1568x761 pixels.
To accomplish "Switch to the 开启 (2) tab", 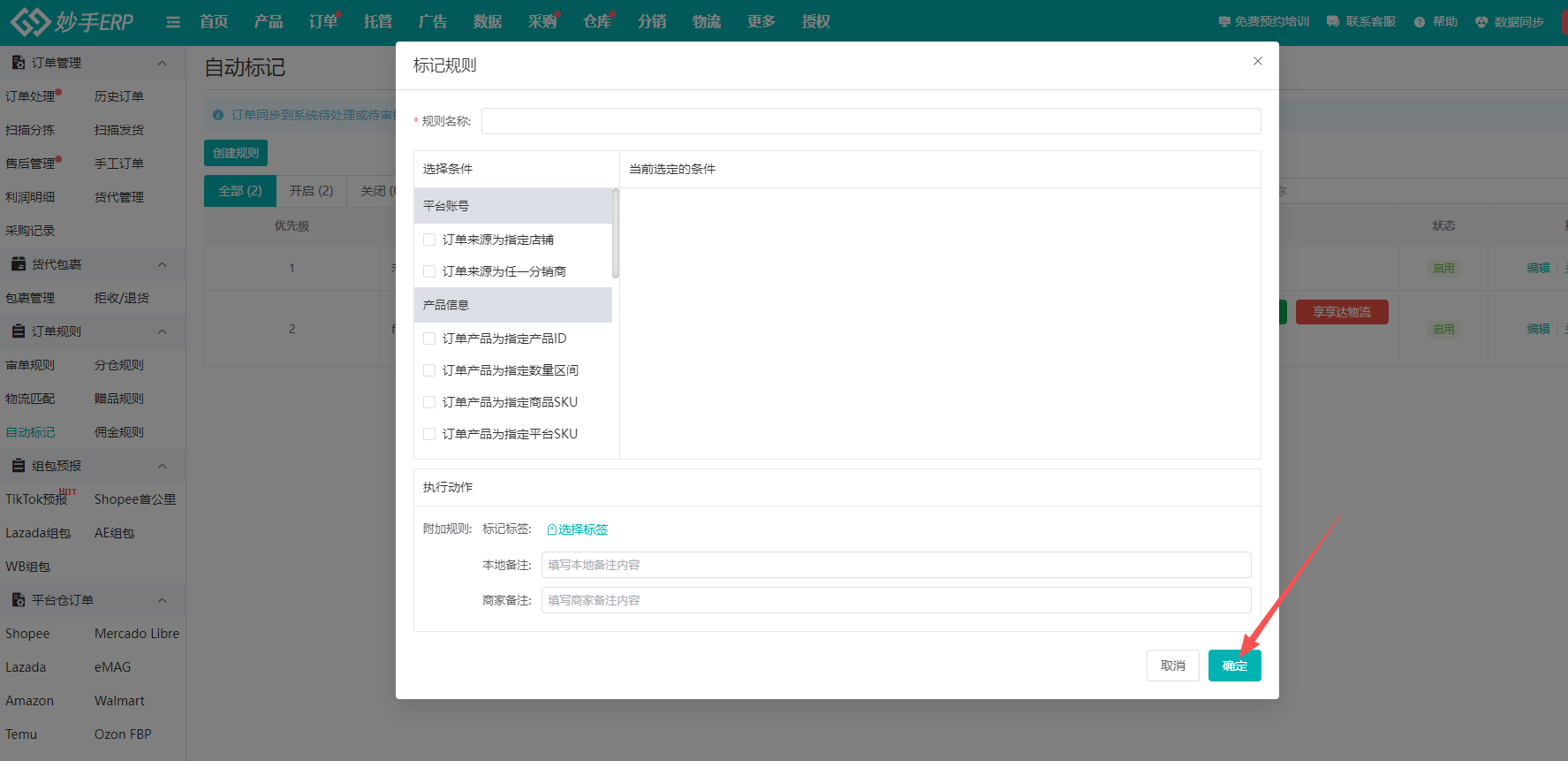I will tap(311, 191).
